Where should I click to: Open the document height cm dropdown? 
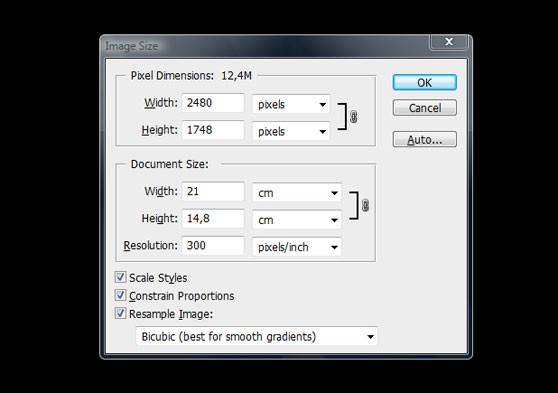297,220
